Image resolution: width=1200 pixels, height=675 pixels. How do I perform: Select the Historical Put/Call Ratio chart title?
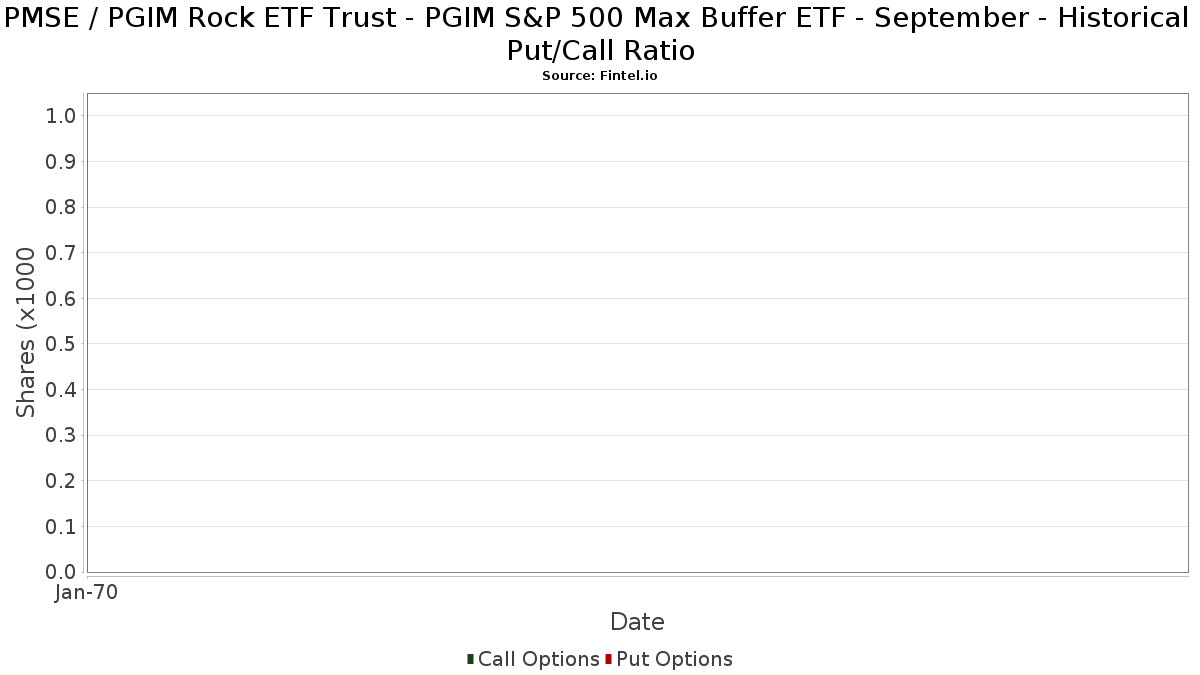600,33
